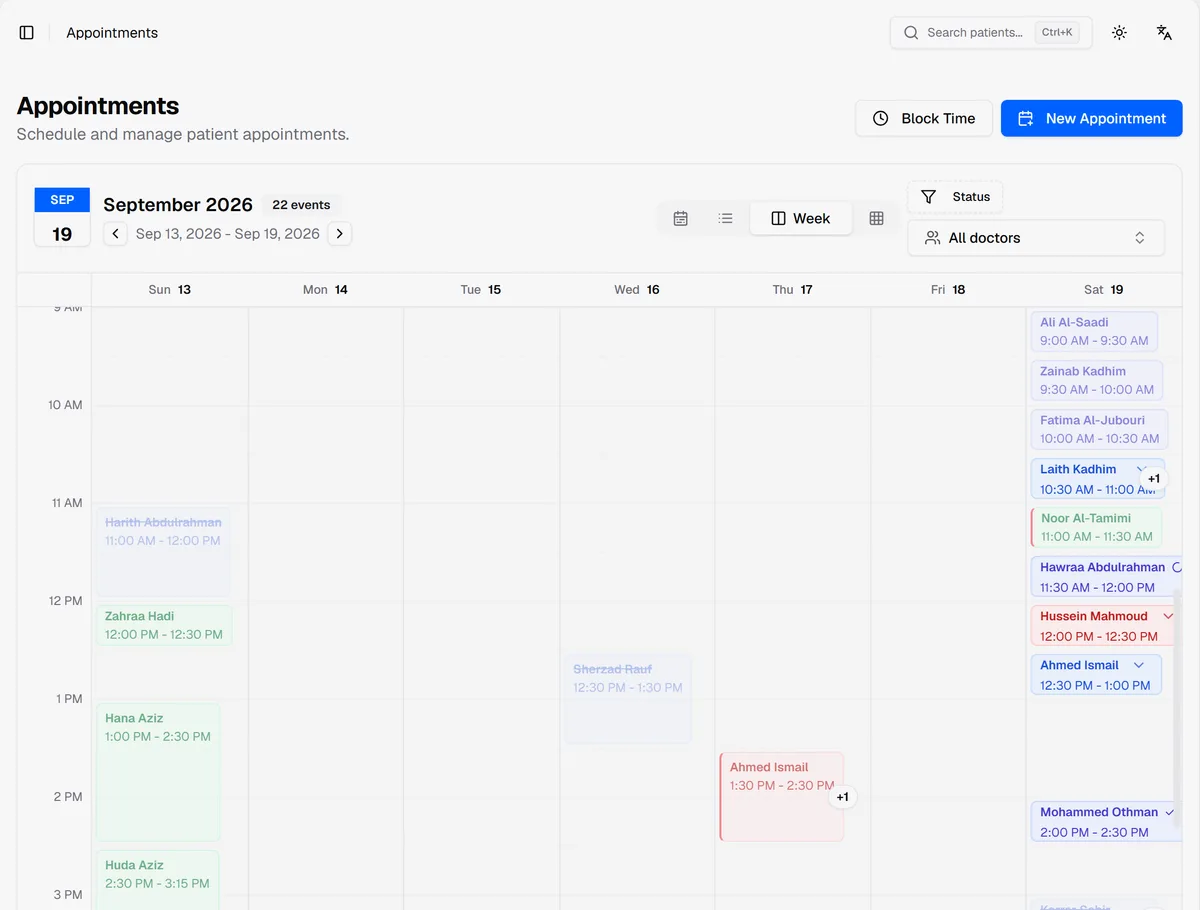Select the Sat 19 day header

1104,290
